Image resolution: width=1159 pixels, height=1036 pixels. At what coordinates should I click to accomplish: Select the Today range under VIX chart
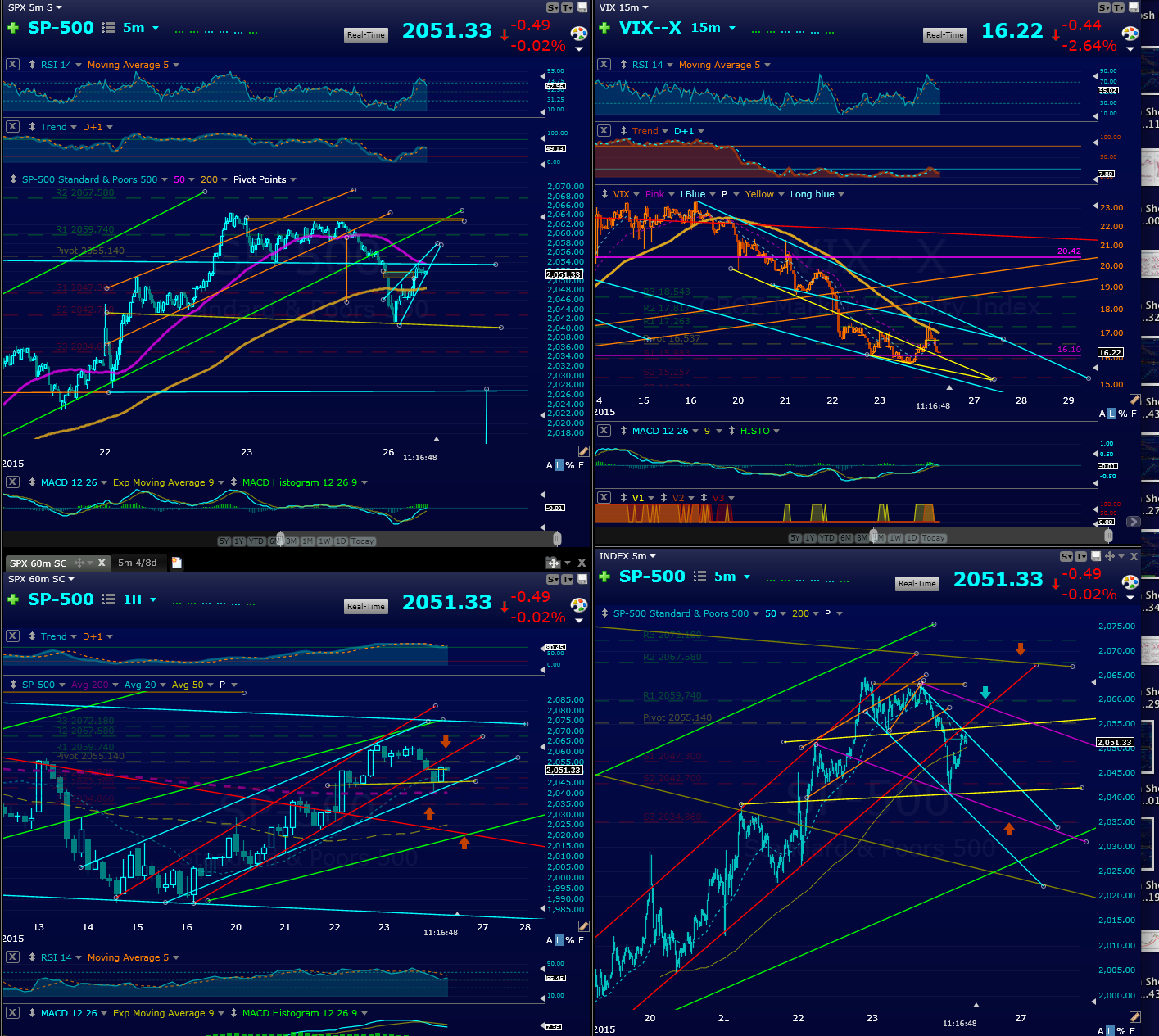point(934,538)
